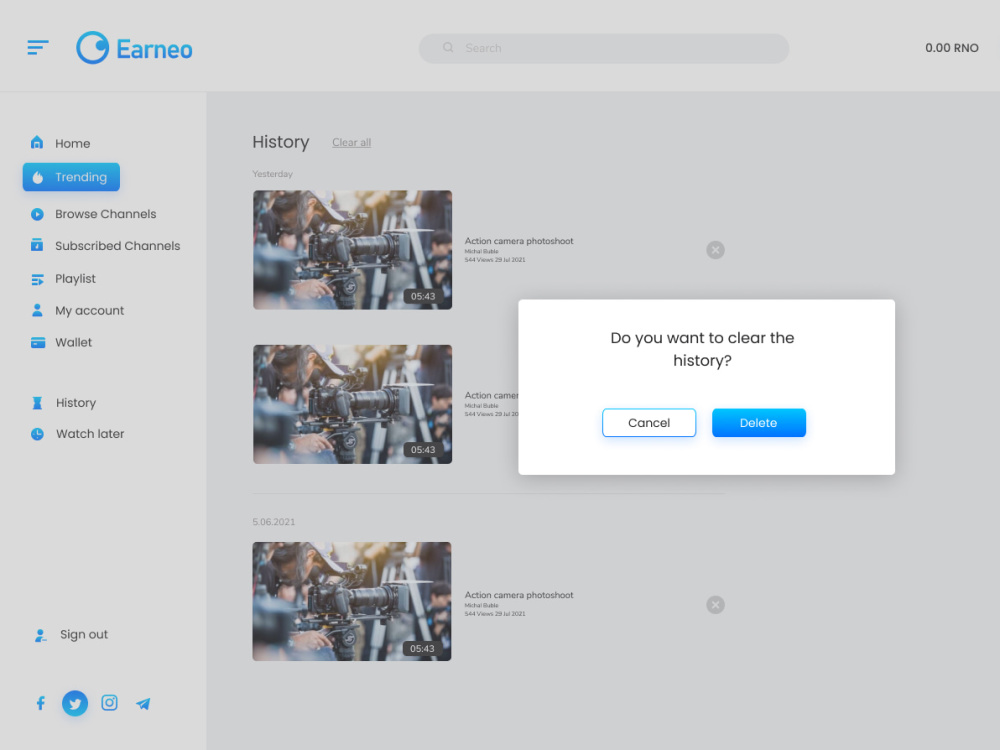Screen dimensions: 1000x750
Task: Open History in the sidebar
Action: tap(76, 403)
